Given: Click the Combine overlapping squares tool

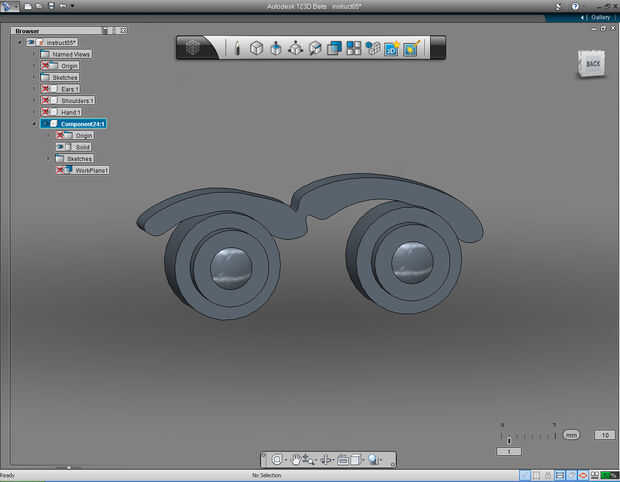Looking at the screenshot, I should [335, 47].
